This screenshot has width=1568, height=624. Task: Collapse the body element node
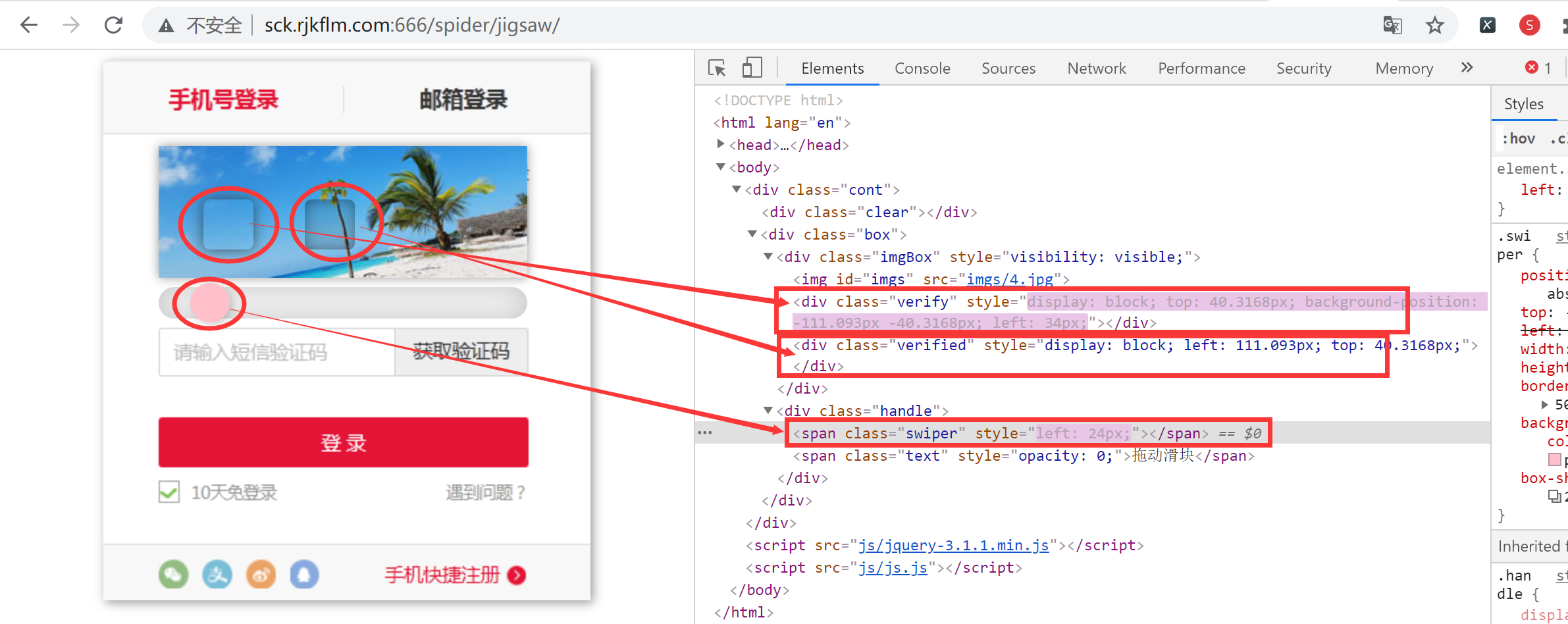[721, 167]
